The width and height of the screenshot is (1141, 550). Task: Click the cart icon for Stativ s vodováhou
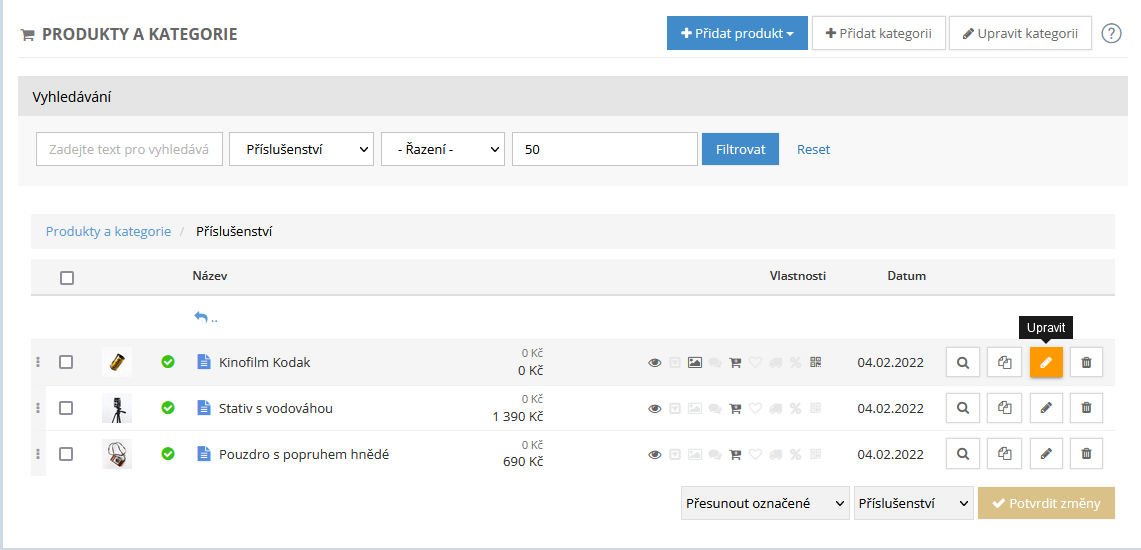pyautogui.click(x=735, y=408)
